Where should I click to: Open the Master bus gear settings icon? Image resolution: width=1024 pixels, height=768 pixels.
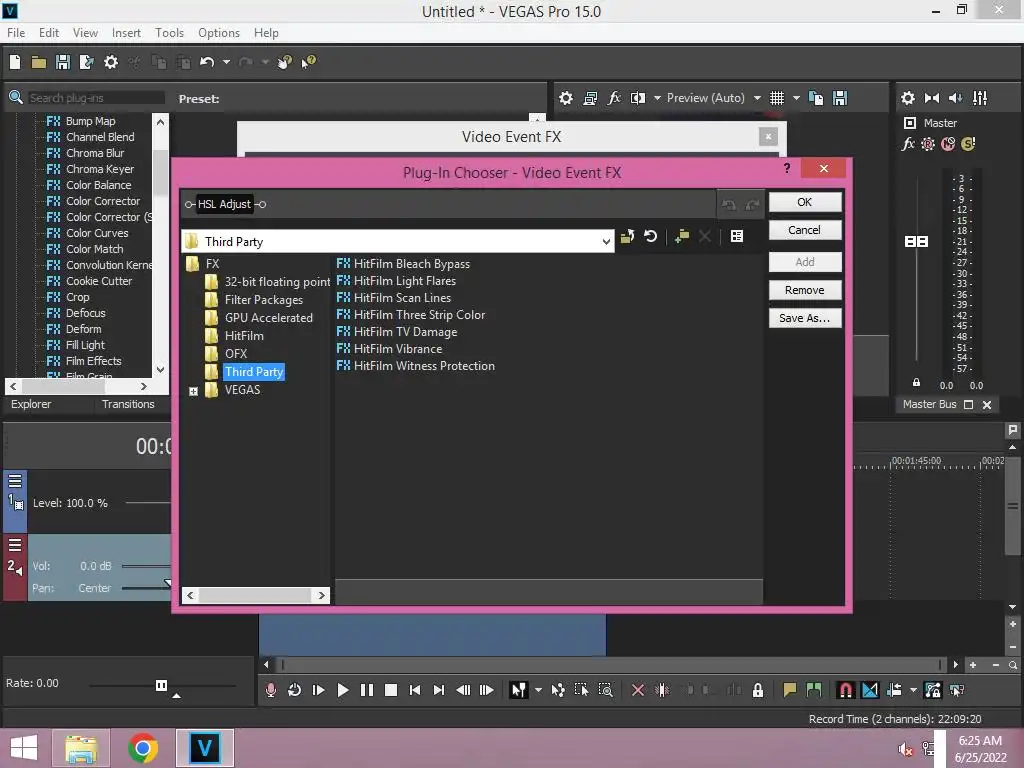(908, 98)
